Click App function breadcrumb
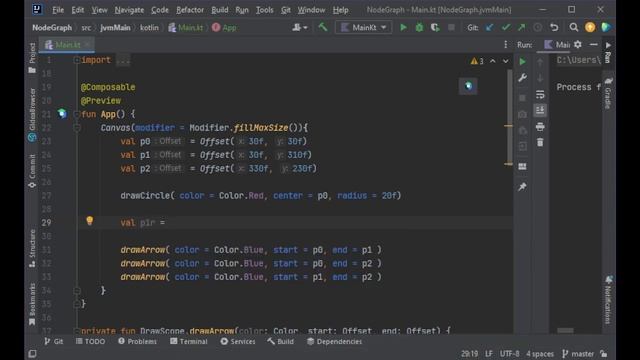The width and height of the screenshot is (640, 360). coord(224,27)
